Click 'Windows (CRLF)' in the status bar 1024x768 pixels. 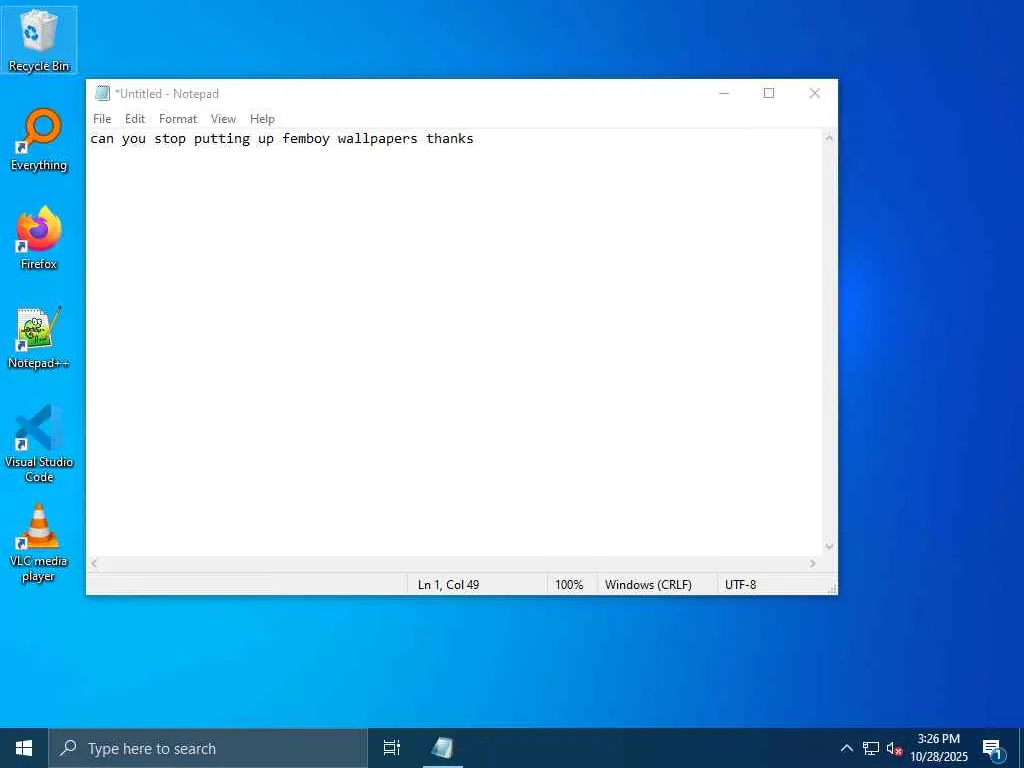(x=648, y=584)
